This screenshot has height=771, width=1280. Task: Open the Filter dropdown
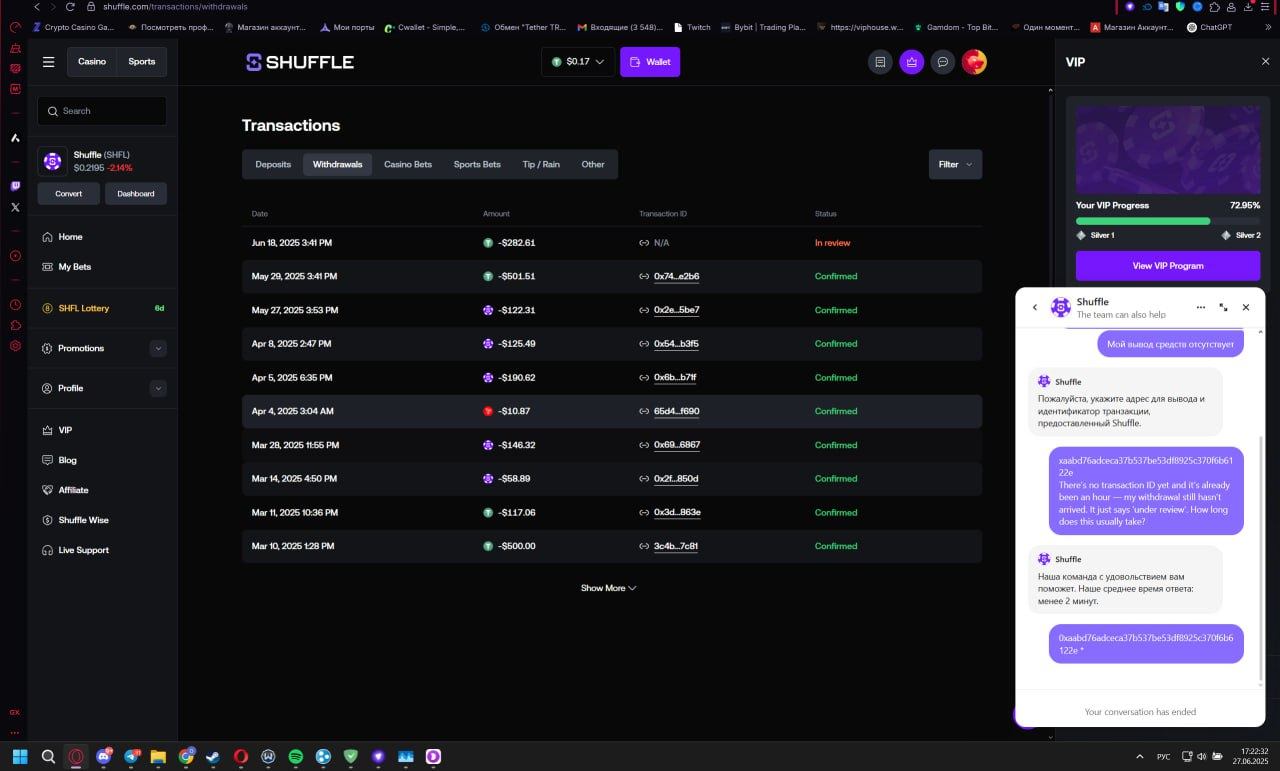[x=955, y=164]
